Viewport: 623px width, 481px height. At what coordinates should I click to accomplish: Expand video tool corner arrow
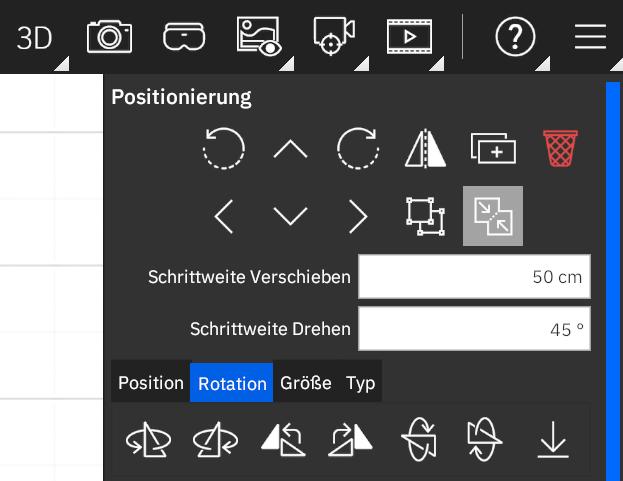[437, 64]
